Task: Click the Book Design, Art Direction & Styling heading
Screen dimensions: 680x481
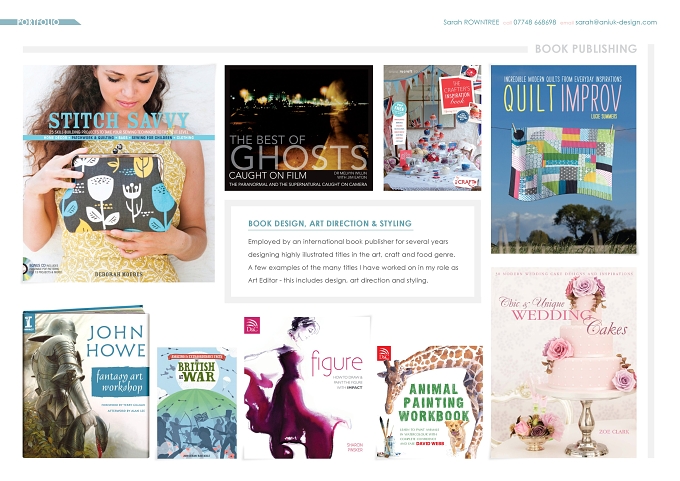Action: point(330,223)
